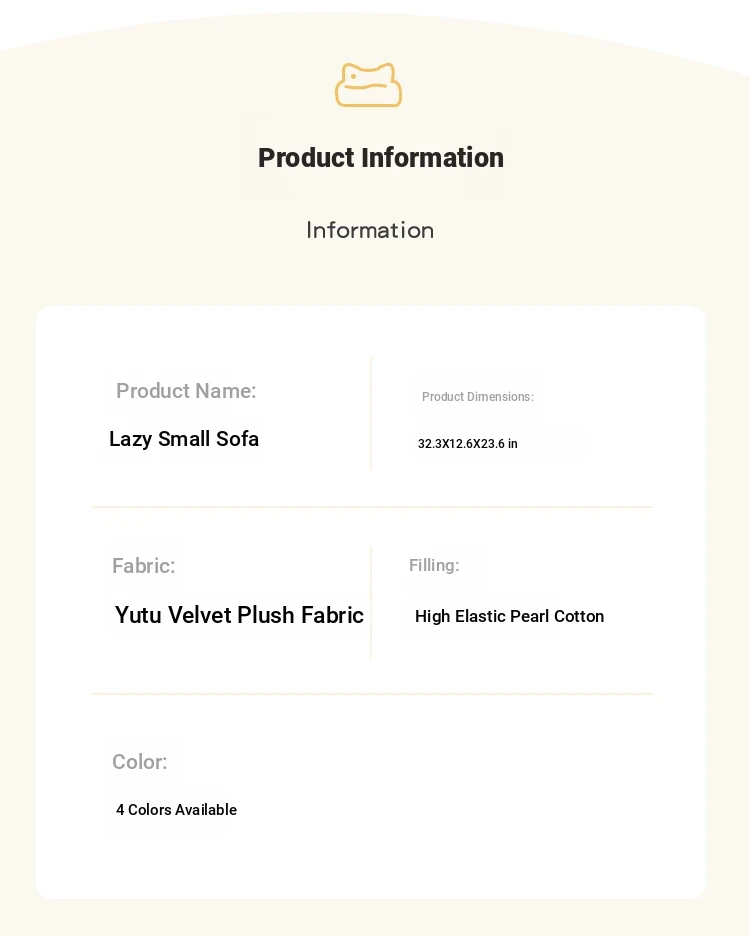Click the yellow sofa icon
This screenshot has height=936, width=750.
[x=368, y=85]
